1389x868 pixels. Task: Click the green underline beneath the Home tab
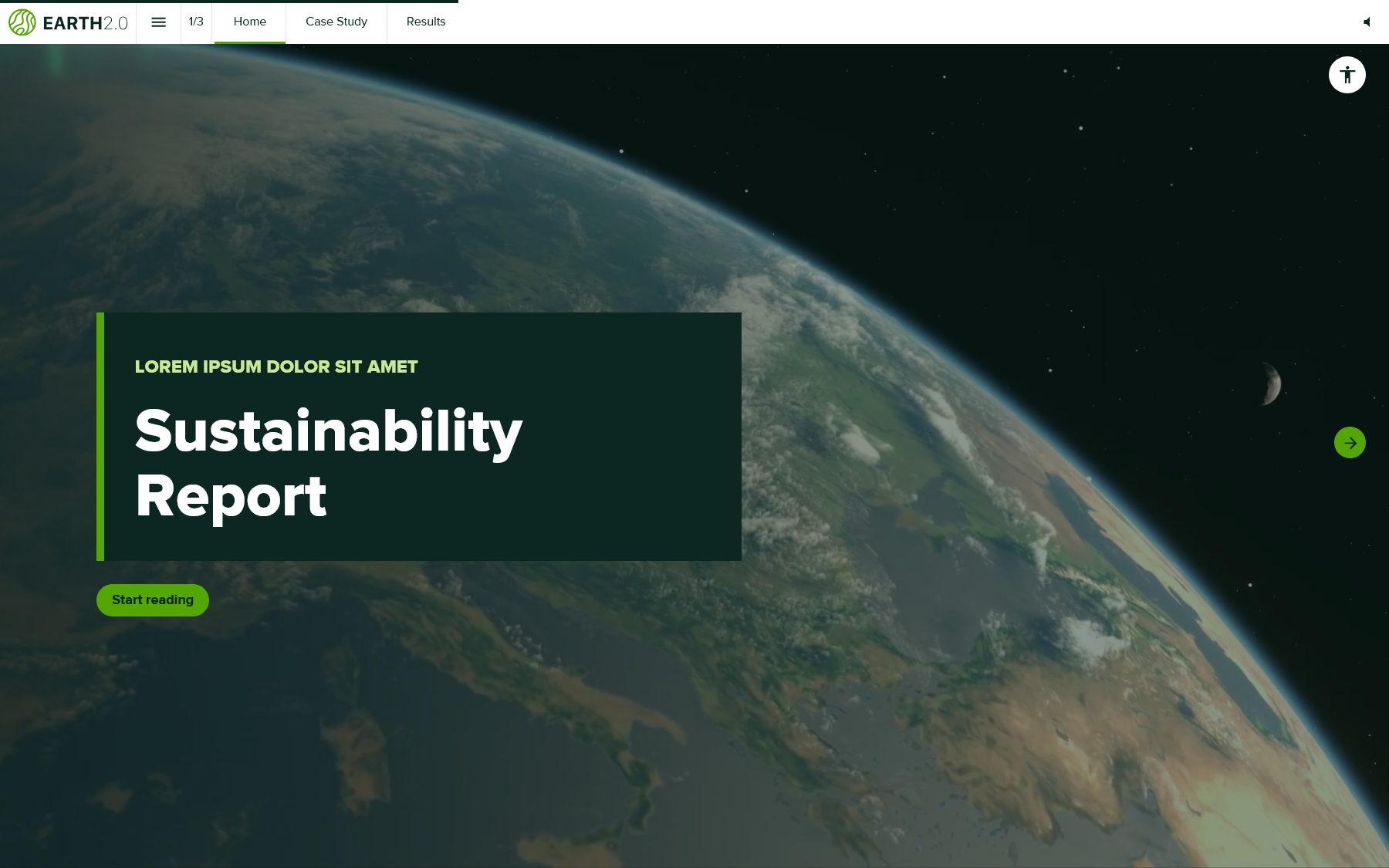(x=249, y=42)
